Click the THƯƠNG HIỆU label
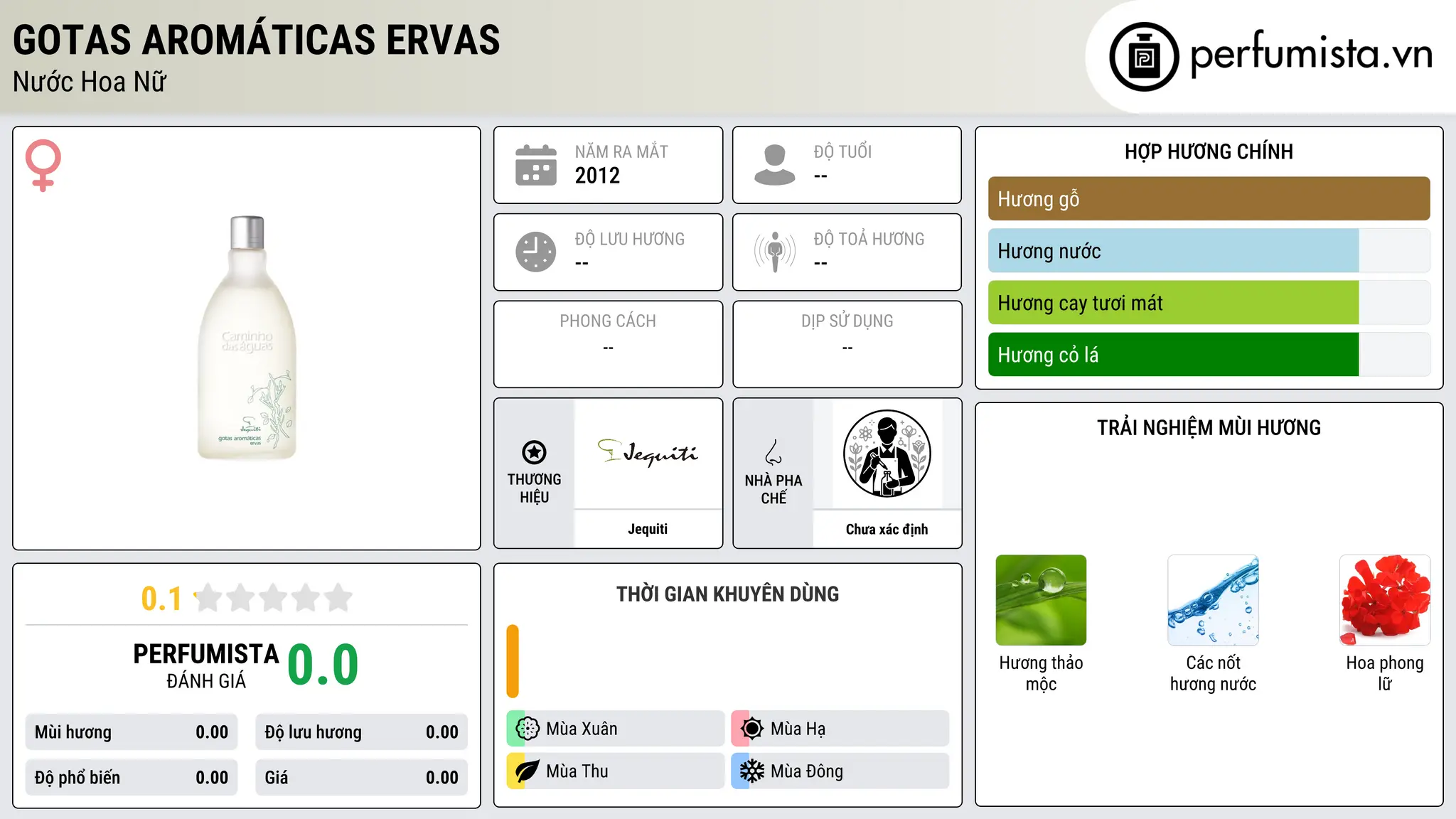The width and height of the screenshot is (1456, 819). pos(534,488)
